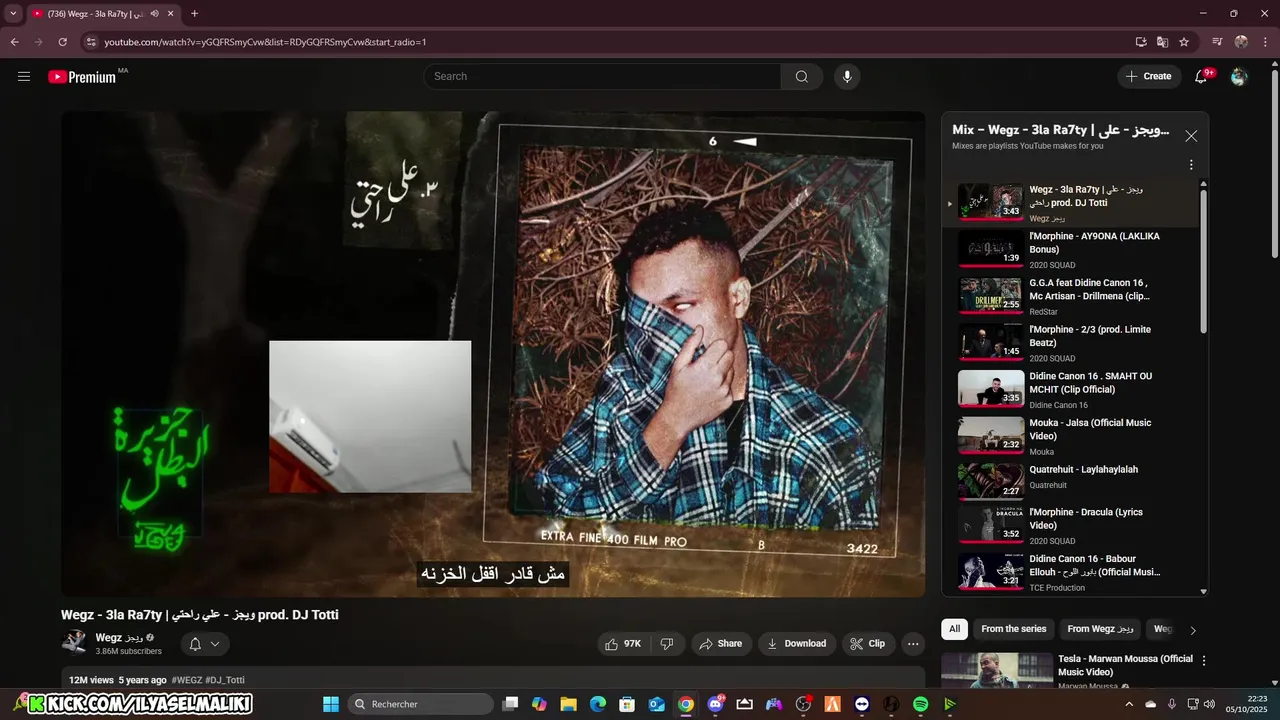Create a Clip of the video
The height and width of the screenshot is (720, 1280).
tap(868, 644)
